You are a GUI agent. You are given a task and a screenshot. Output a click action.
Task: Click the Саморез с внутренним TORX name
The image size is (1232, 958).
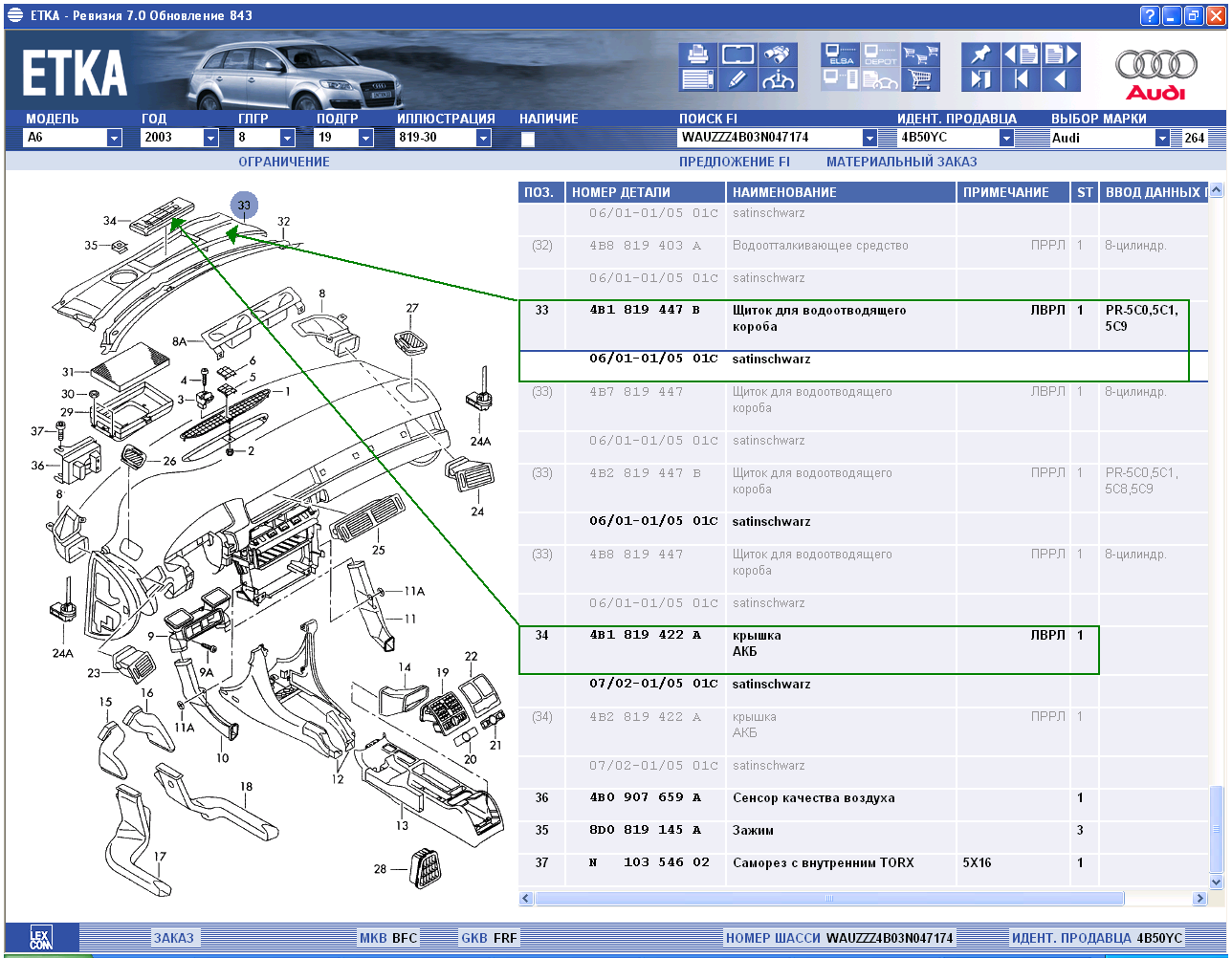click(x=824, y=862)
